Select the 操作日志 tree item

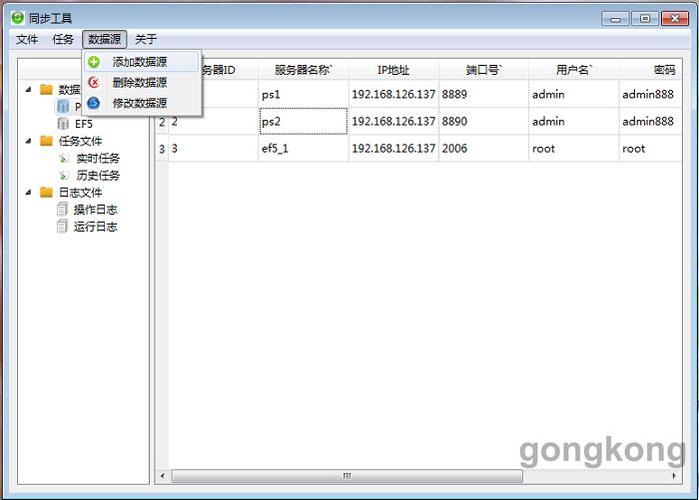[95, 209]
